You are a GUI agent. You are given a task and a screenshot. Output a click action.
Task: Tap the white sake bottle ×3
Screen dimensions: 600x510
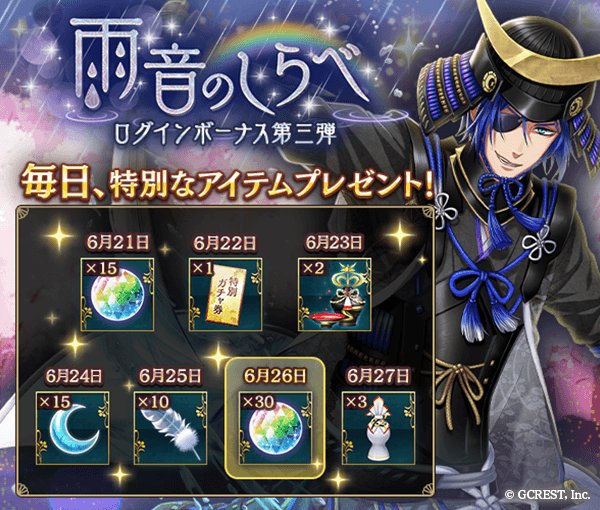click(x=378, y=428)
